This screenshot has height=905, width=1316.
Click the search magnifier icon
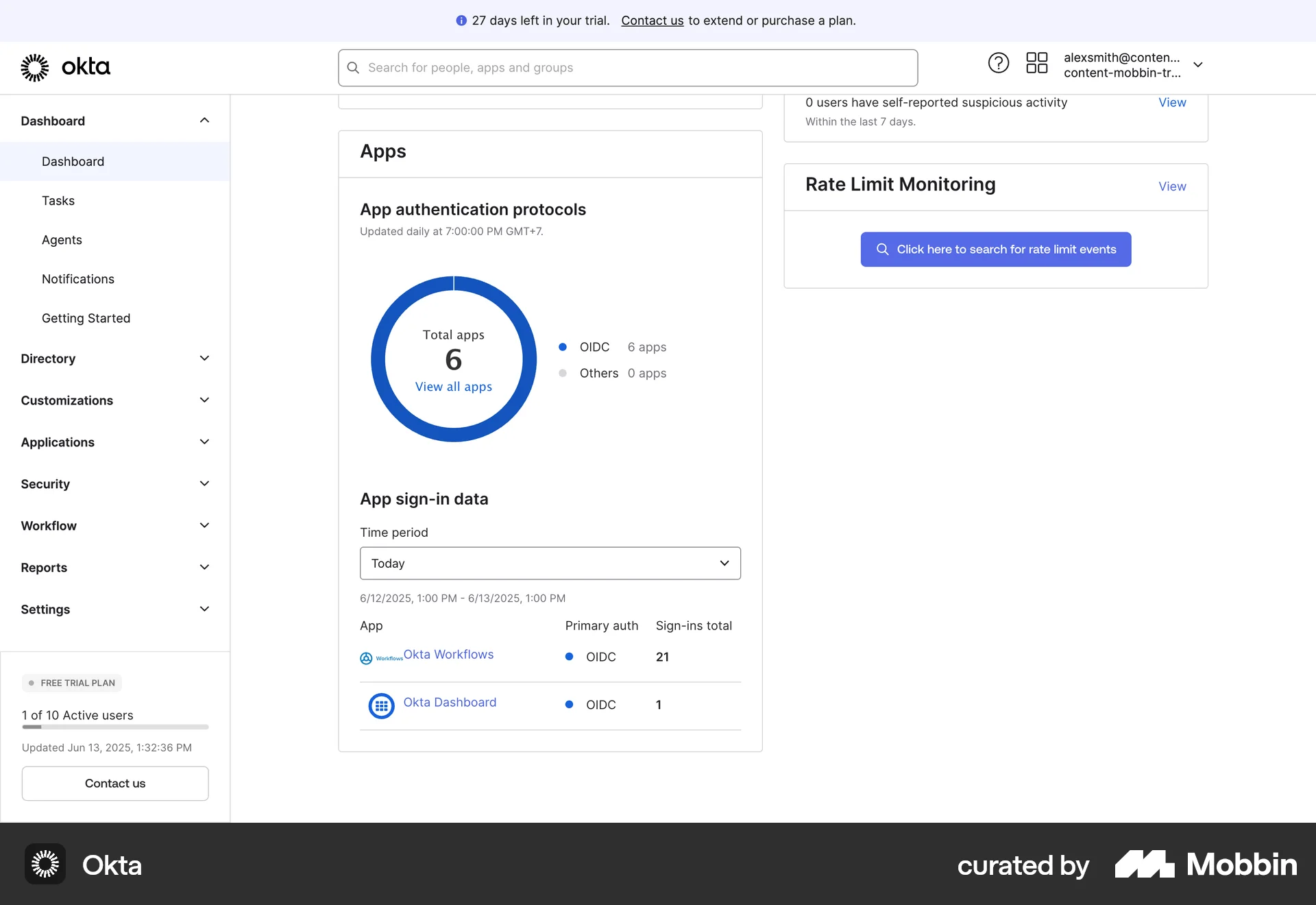point(353,67)
